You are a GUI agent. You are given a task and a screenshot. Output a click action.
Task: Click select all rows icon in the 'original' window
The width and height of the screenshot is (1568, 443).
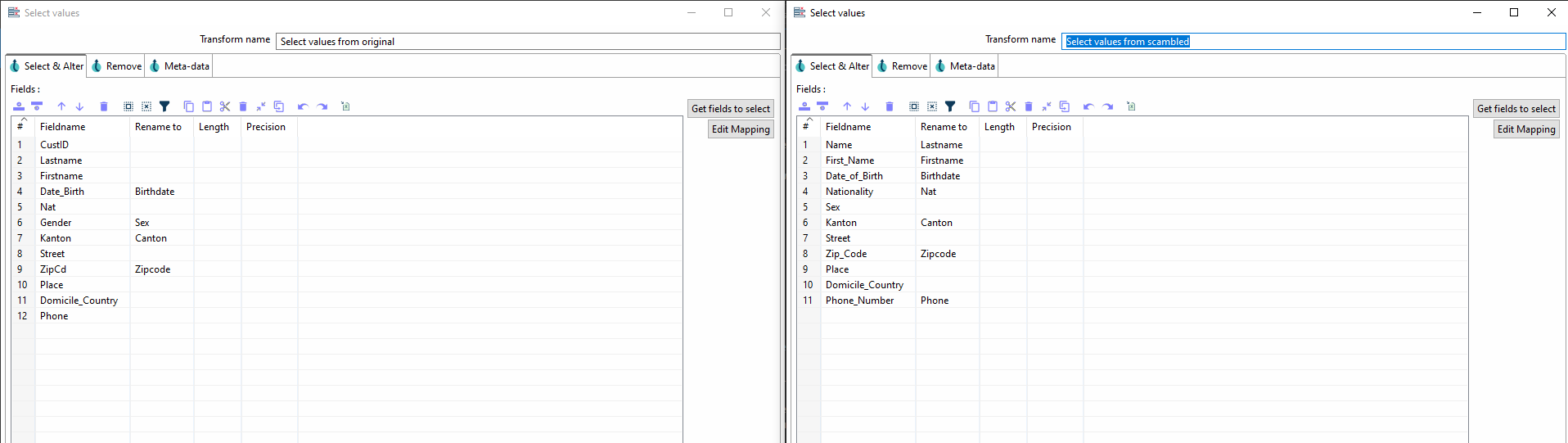point(128,106)
